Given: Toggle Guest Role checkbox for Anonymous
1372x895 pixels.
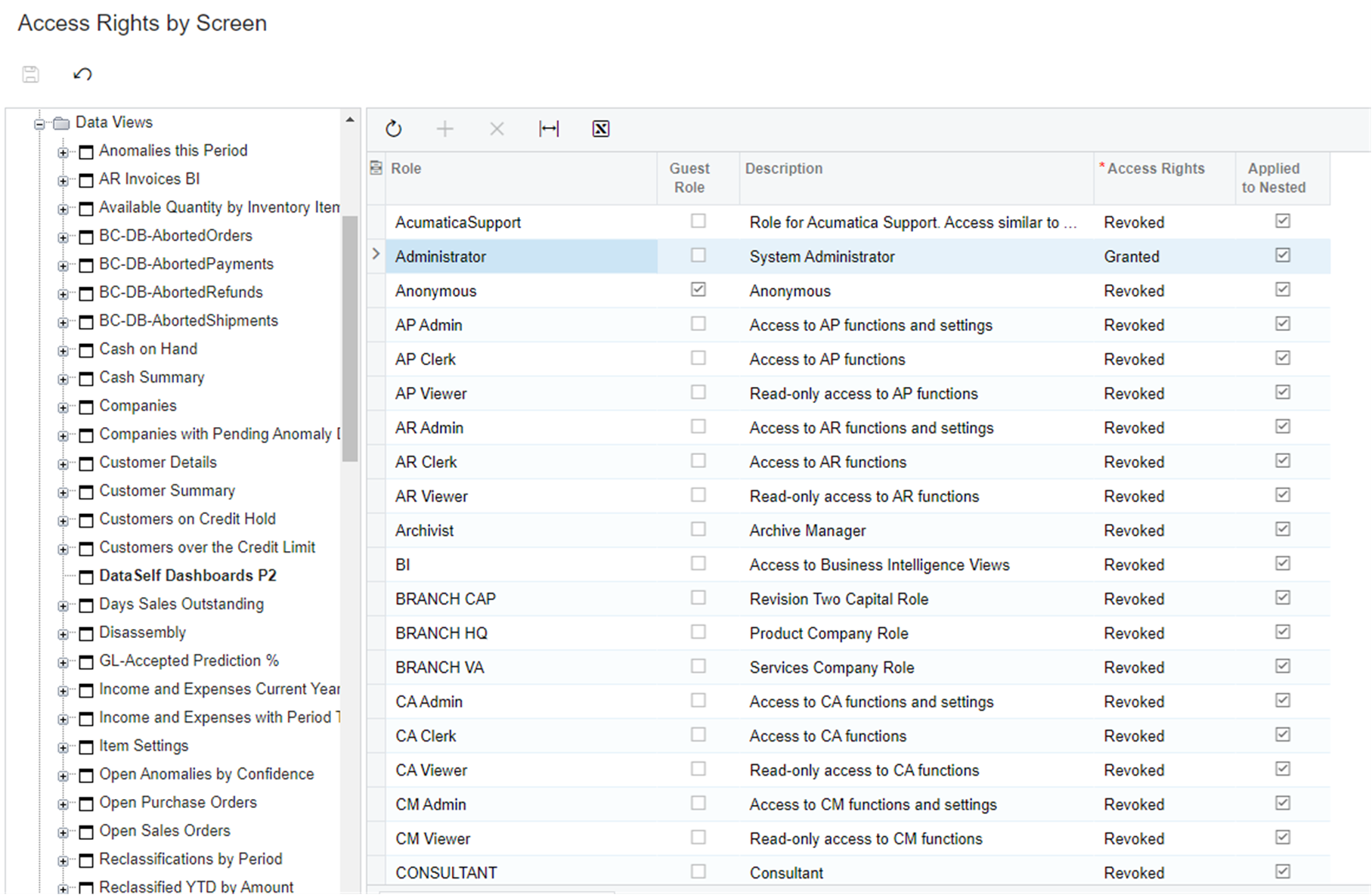Looking at the screenshot, I should click(698, 290).
